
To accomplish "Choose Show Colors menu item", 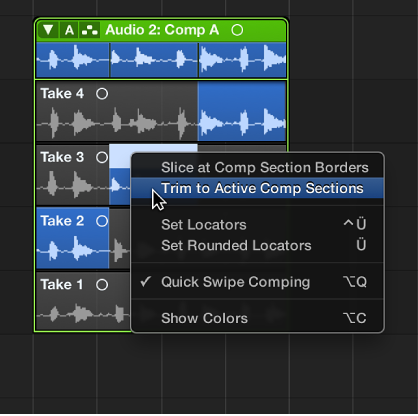I will 258,318.
